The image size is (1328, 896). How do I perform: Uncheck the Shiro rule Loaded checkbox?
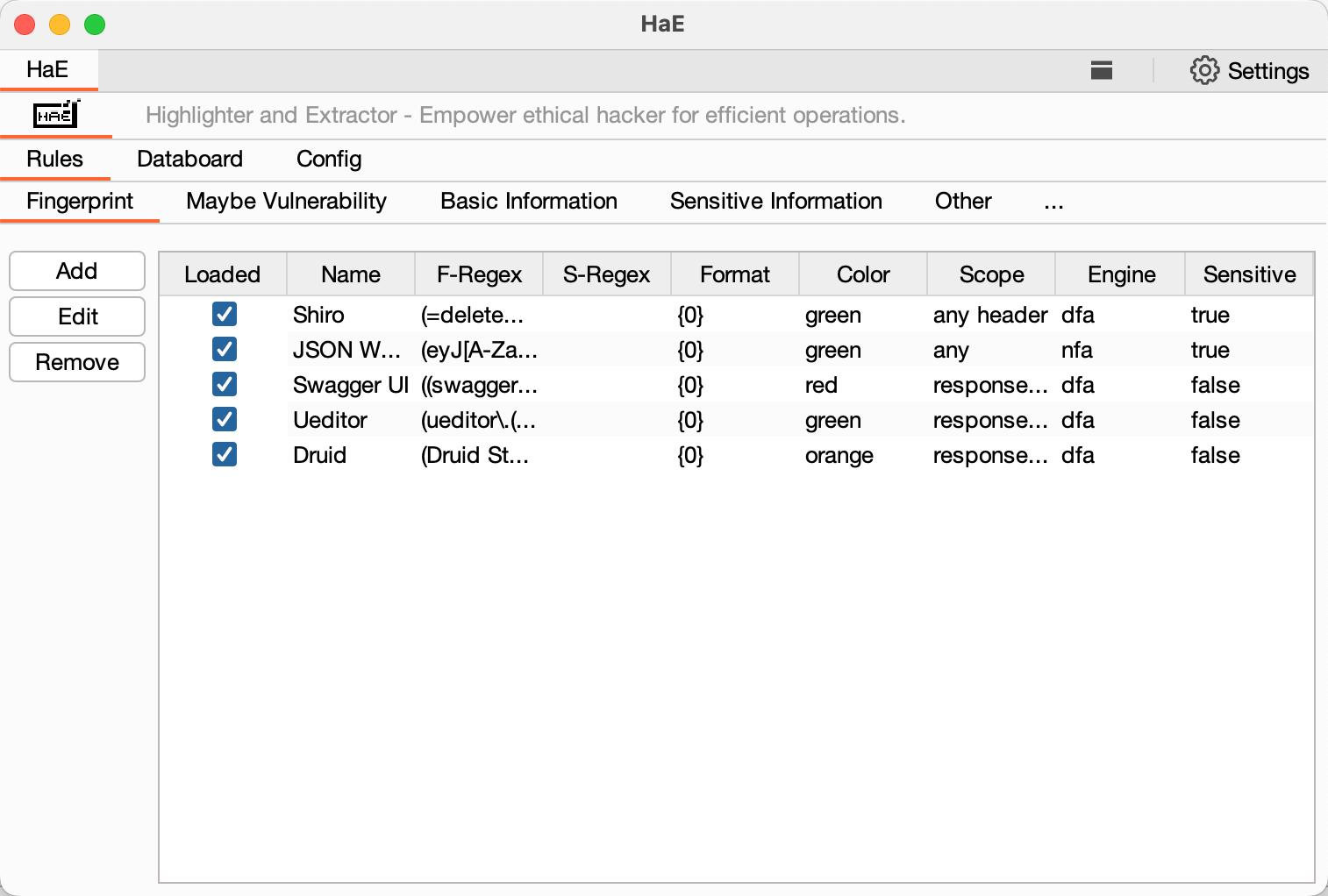[x=225, y=315]
